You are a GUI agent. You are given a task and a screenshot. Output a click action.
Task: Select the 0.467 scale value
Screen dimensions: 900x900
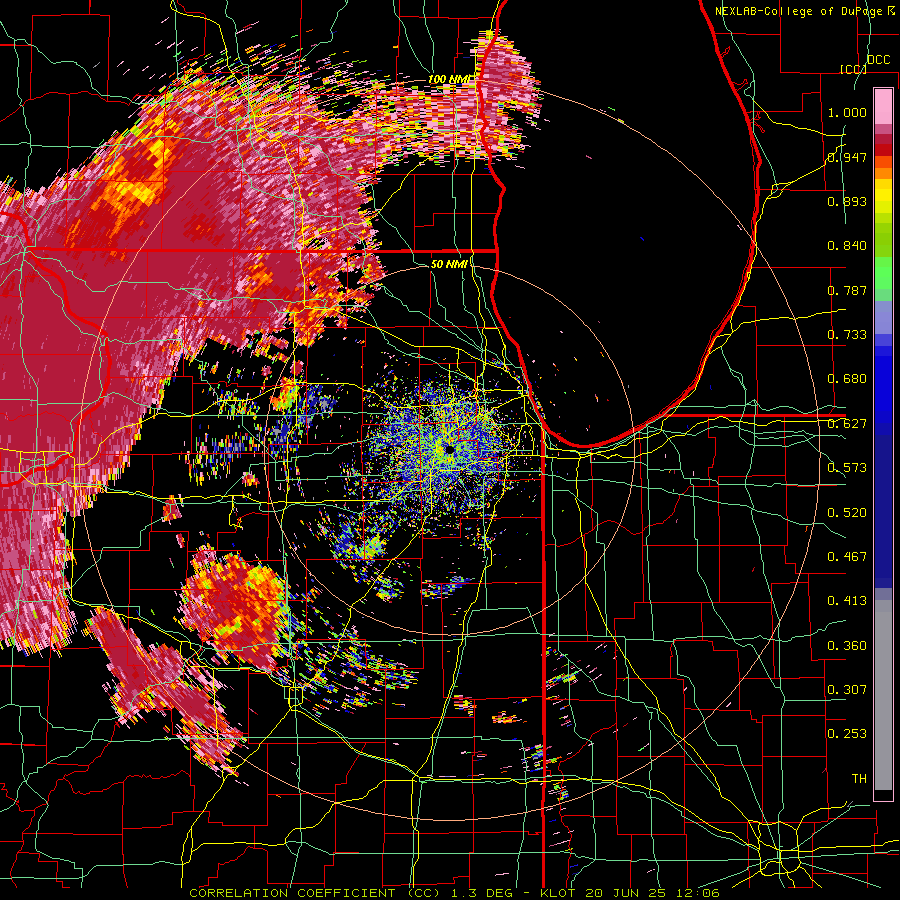click(847, 557)
